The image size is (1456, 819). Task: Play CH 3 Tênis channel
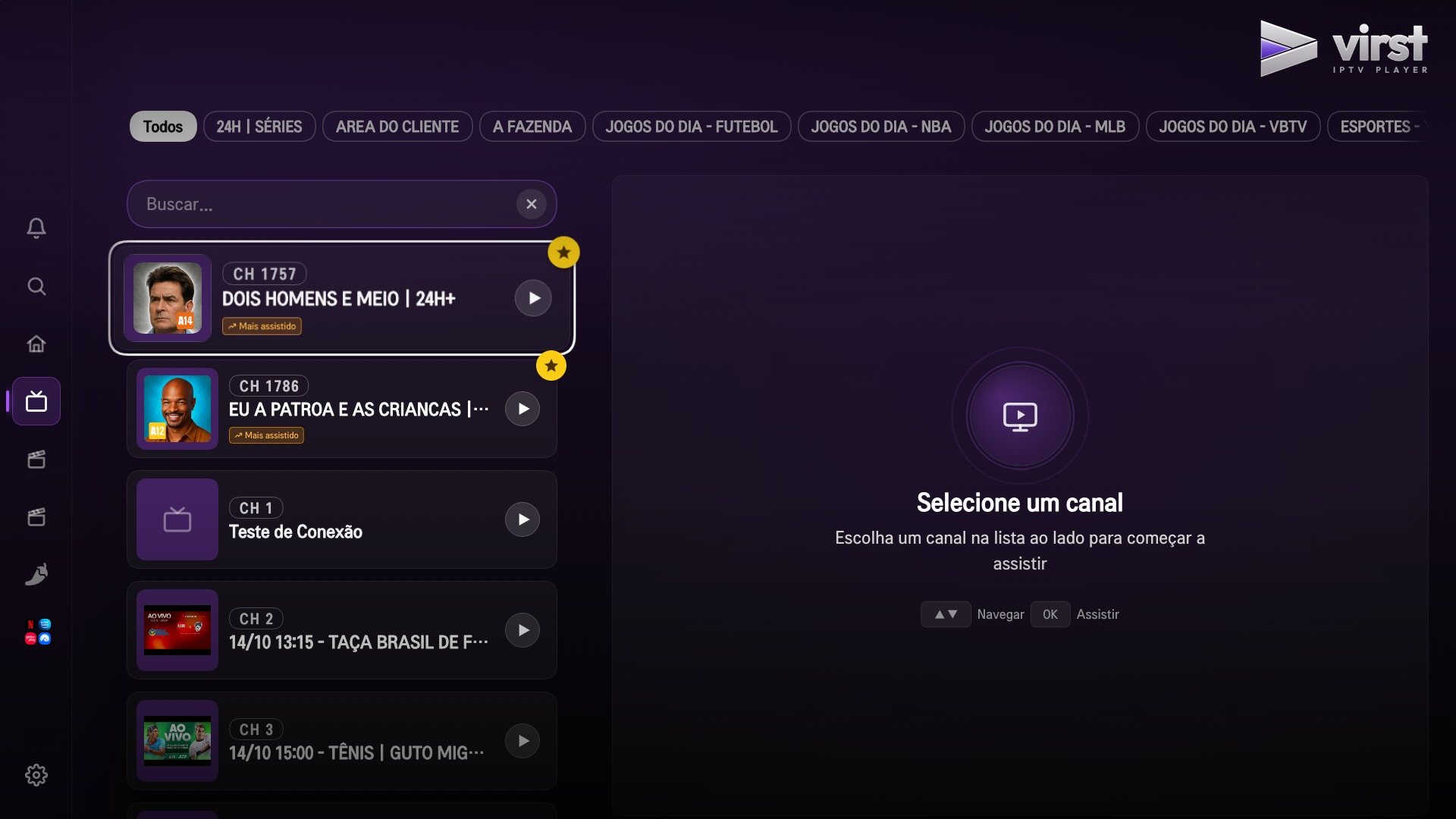click(x=522, y=741)
